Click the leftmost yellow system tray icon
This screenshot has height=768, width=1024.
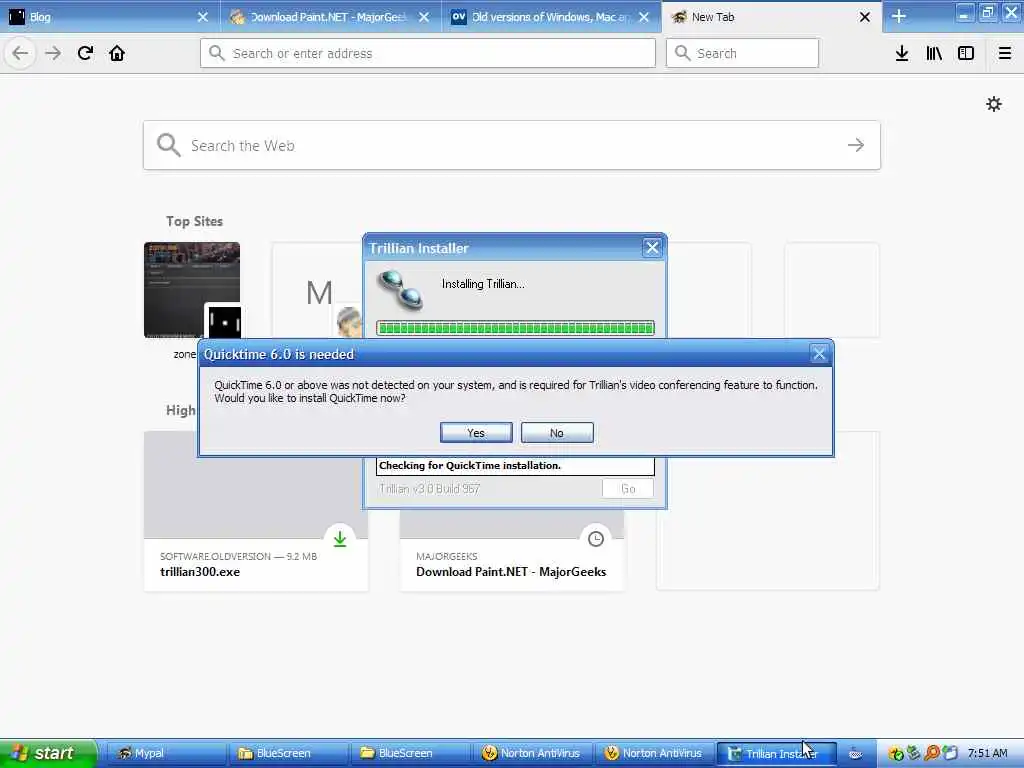(896, 754)
